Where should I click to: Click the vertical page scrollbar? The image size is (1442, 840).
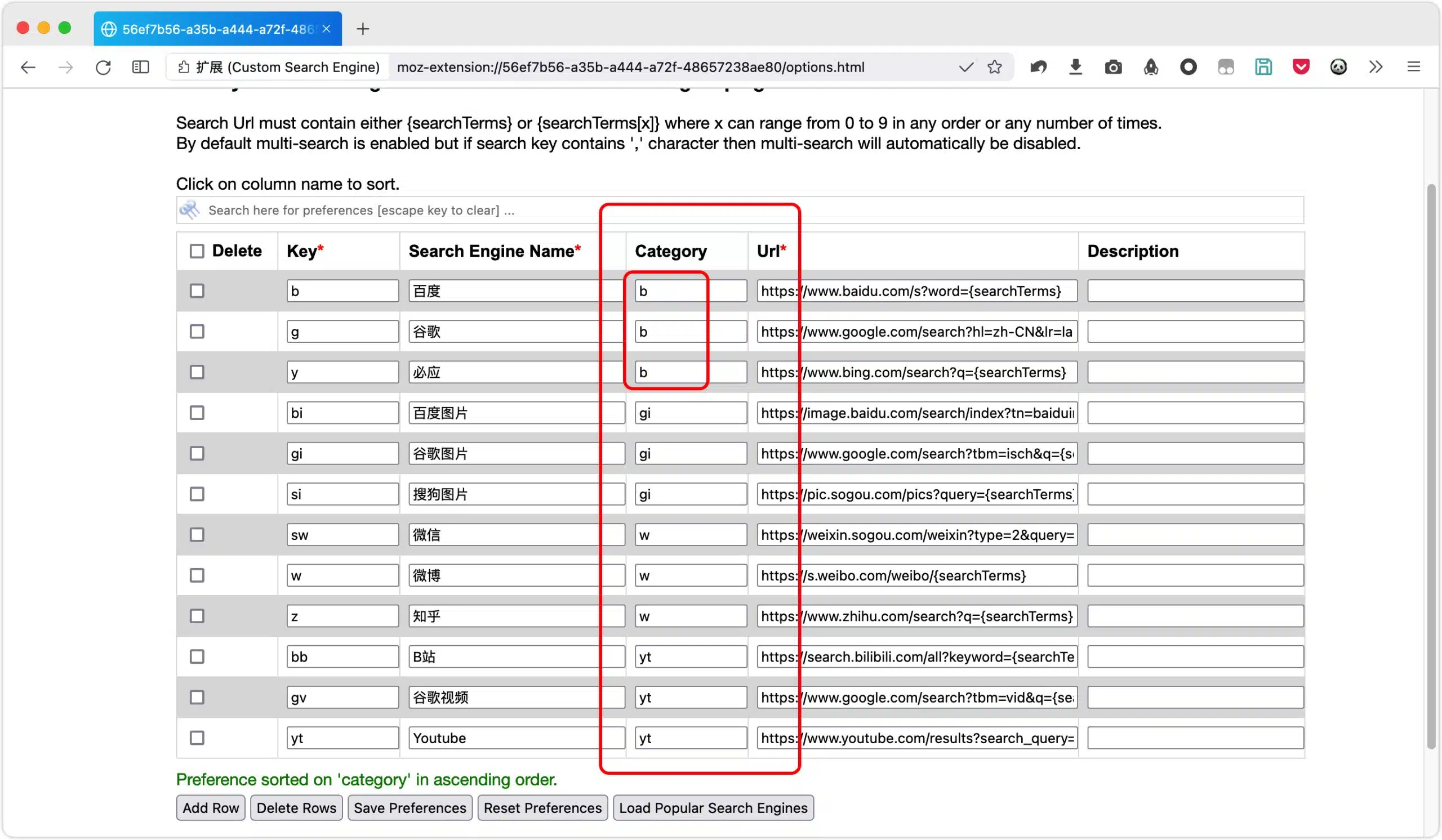pos(1431,466)
